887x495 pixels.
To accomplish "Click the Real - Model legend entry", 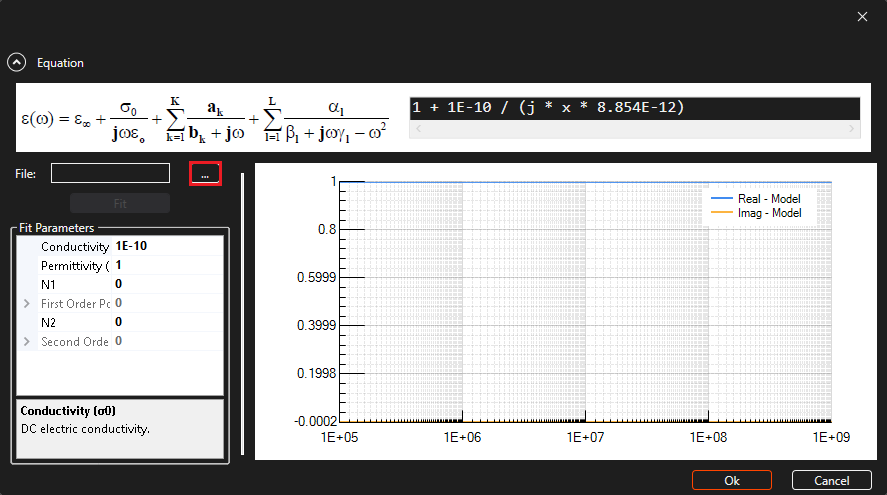I will coord(756,199).
